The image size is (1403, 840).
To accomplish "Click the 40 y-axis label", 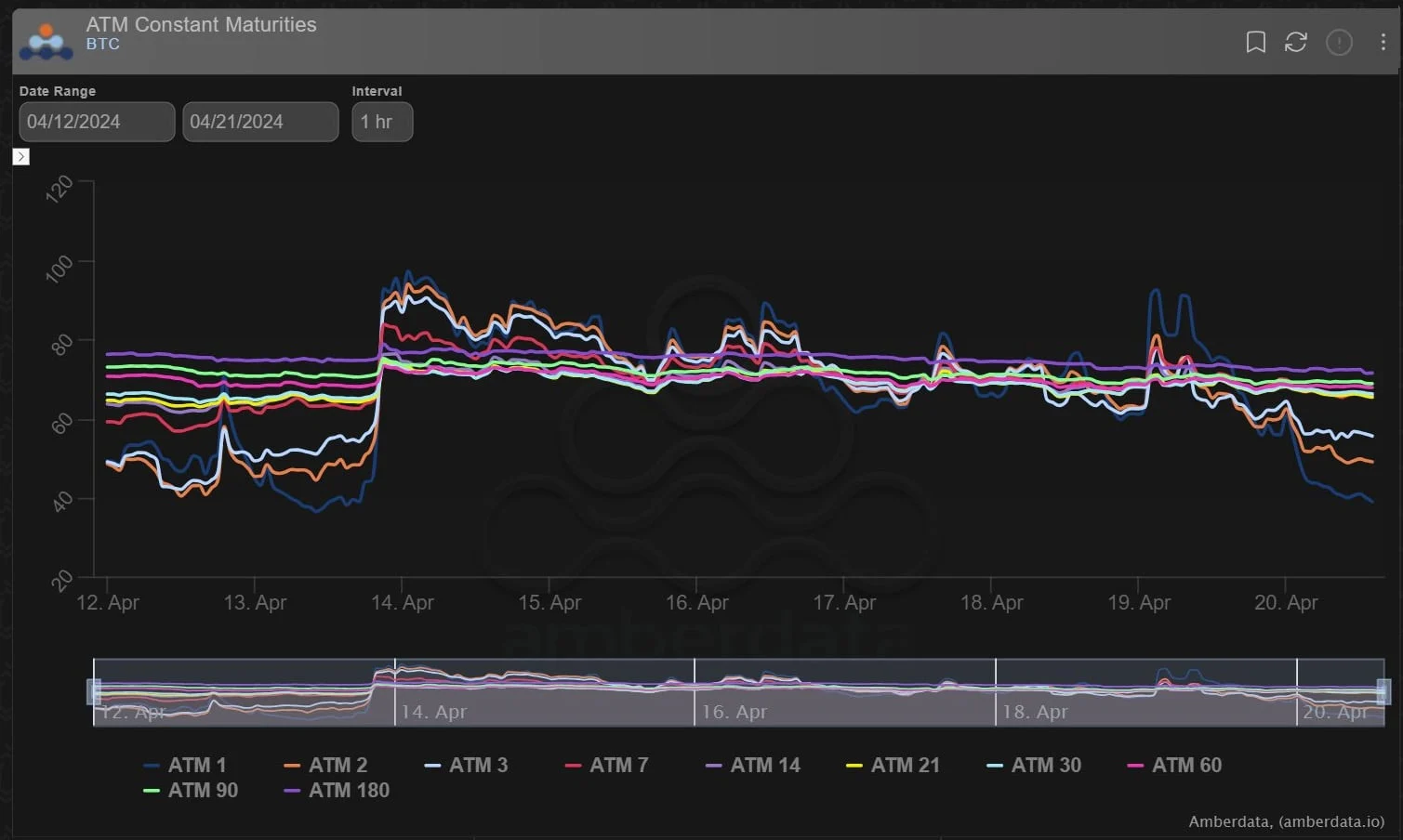I will click(x=62, y=502).
